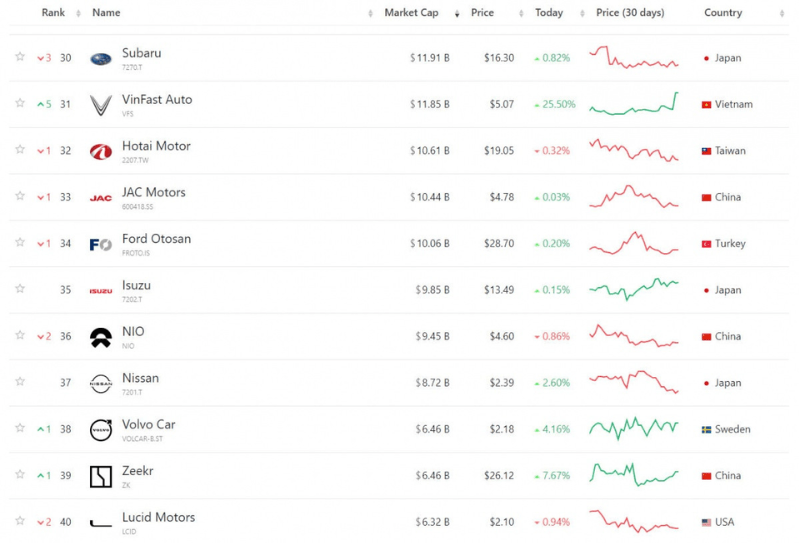Click the Volvo Car logo icon
The height and width of the screenshot is (543, 799).
101,430
